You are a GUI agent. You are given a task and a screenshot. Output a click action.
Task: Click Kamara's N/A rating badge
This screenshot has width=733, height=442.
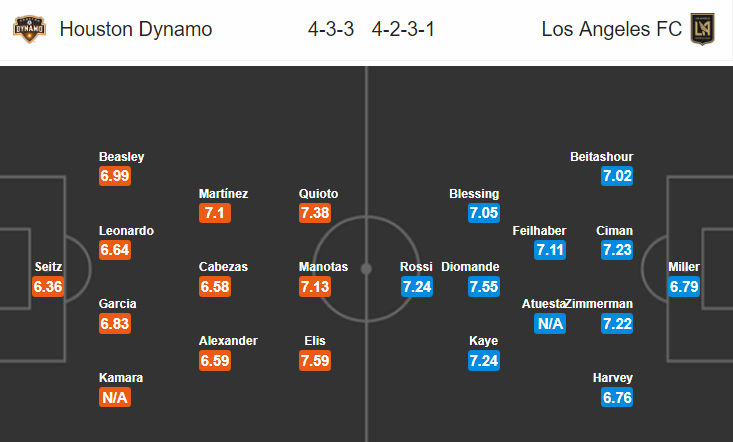pos(115,398)
